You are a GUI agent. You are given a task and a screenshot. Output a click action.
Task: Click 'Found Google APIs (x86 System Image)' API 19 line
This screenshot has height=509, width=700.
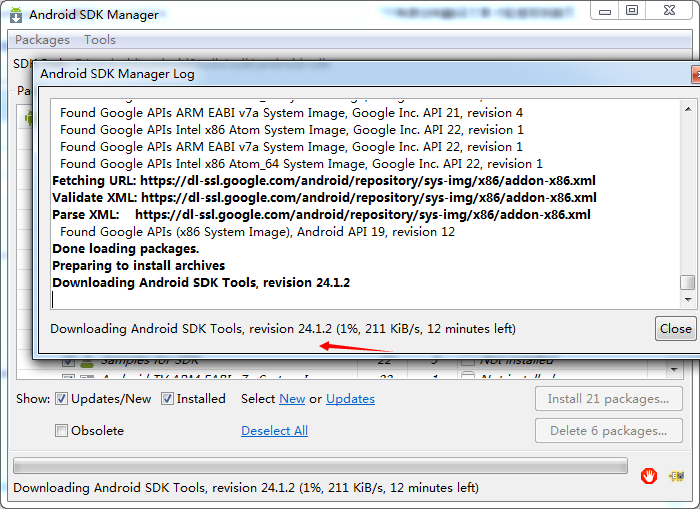(257, 232)
